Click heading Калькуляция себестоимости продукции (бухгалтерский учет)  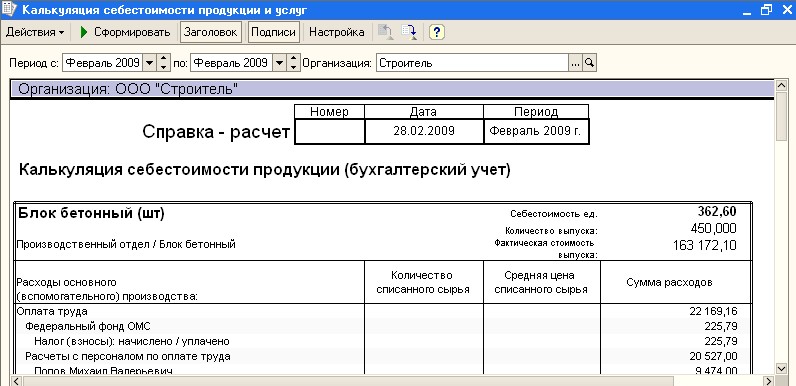tap(264, 170)
